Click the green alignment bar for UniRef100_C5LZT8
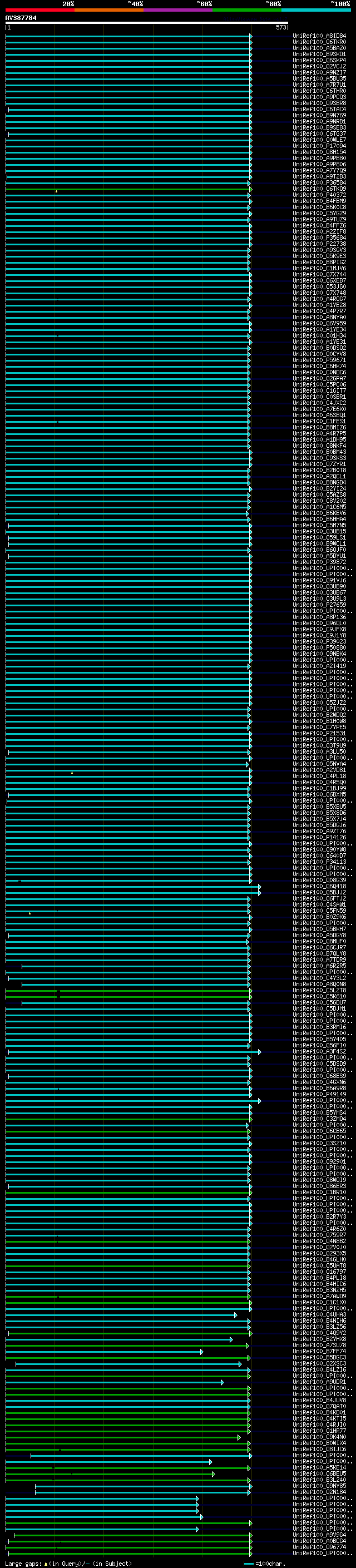Screen dimensions: 356x1568 click(x=128, y=991)
